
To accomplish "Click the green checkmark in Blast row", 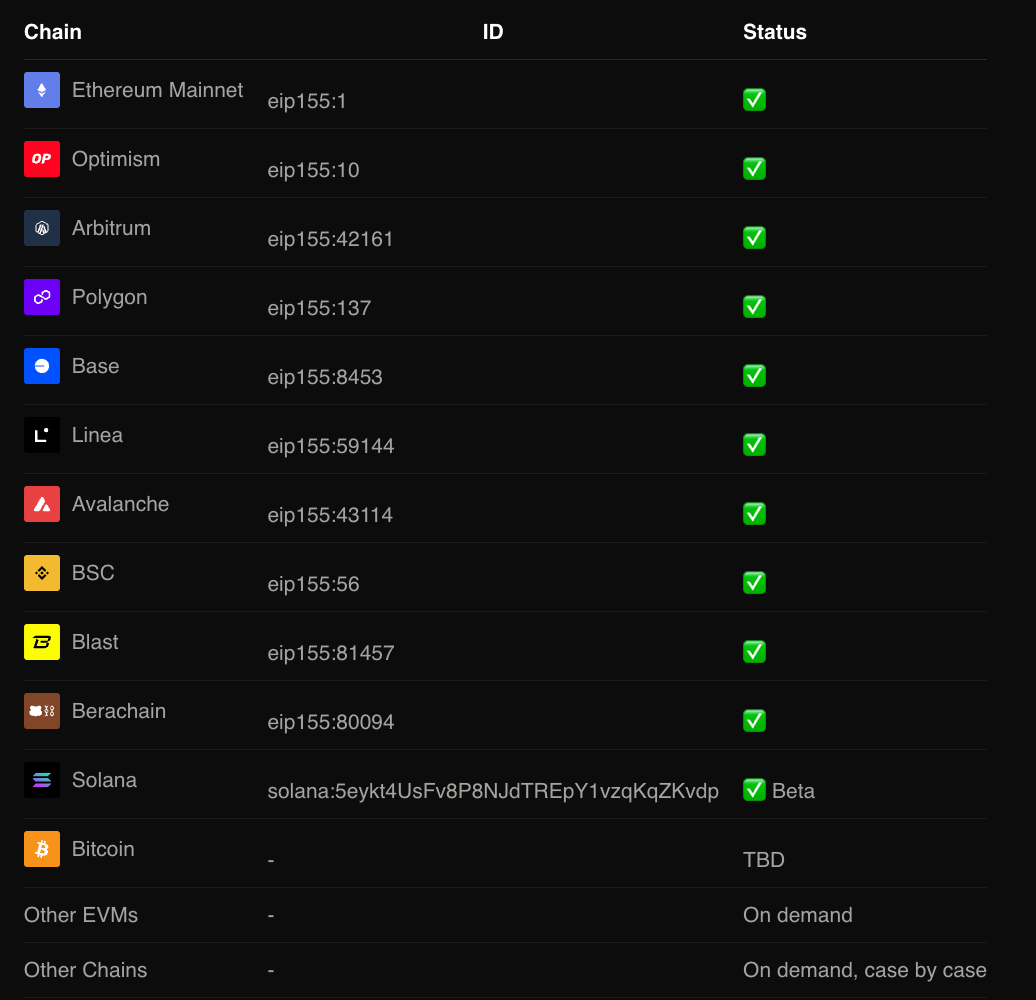I will tap(755, 652).
